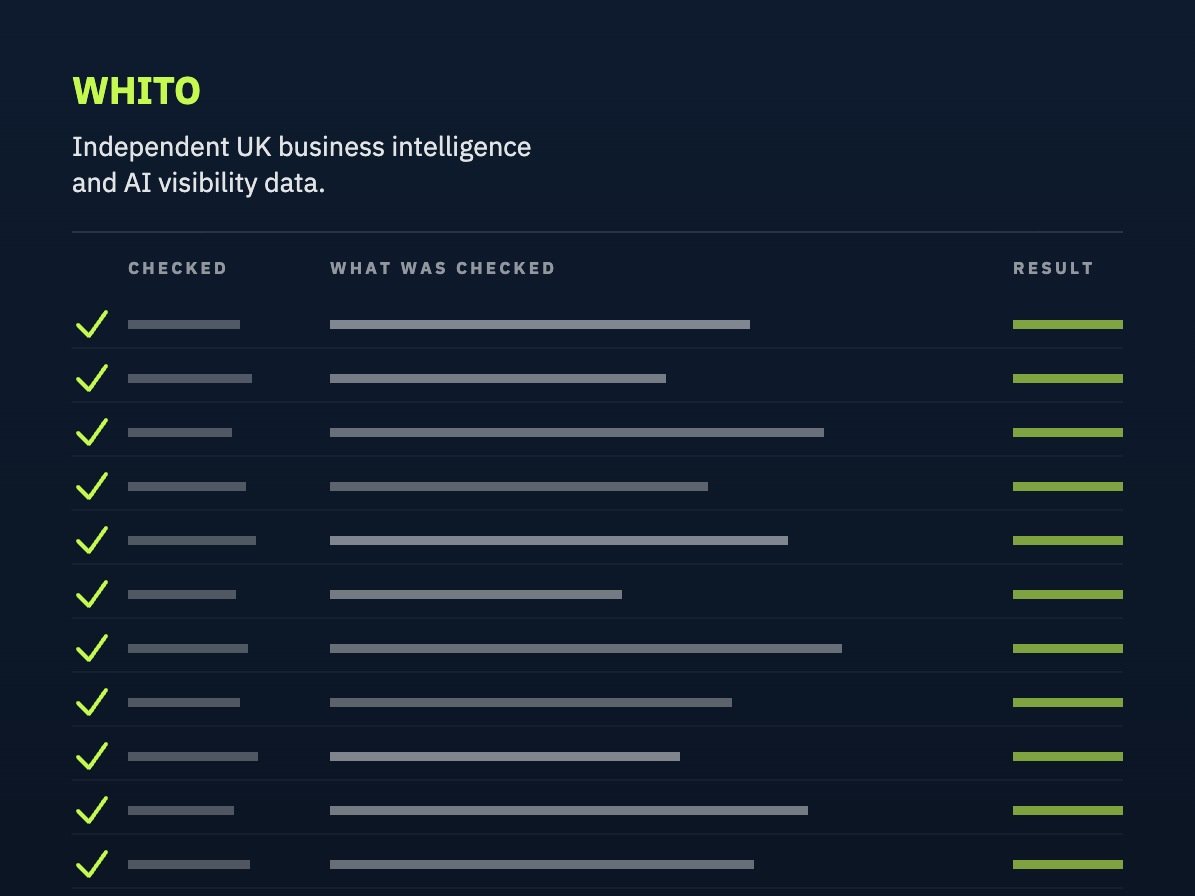Click the second row's green checkmark

pos(92,378)
